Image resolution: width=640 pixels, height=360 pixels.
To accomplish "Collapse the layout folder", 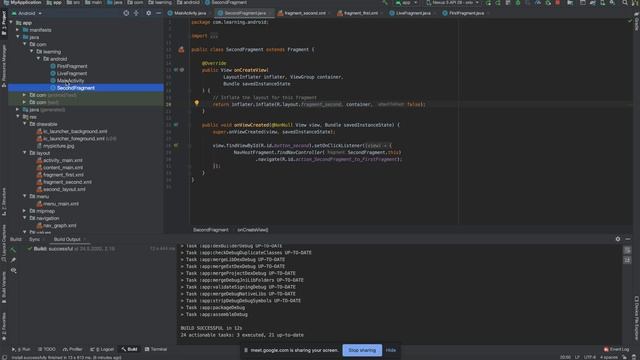I will point(25,153).
